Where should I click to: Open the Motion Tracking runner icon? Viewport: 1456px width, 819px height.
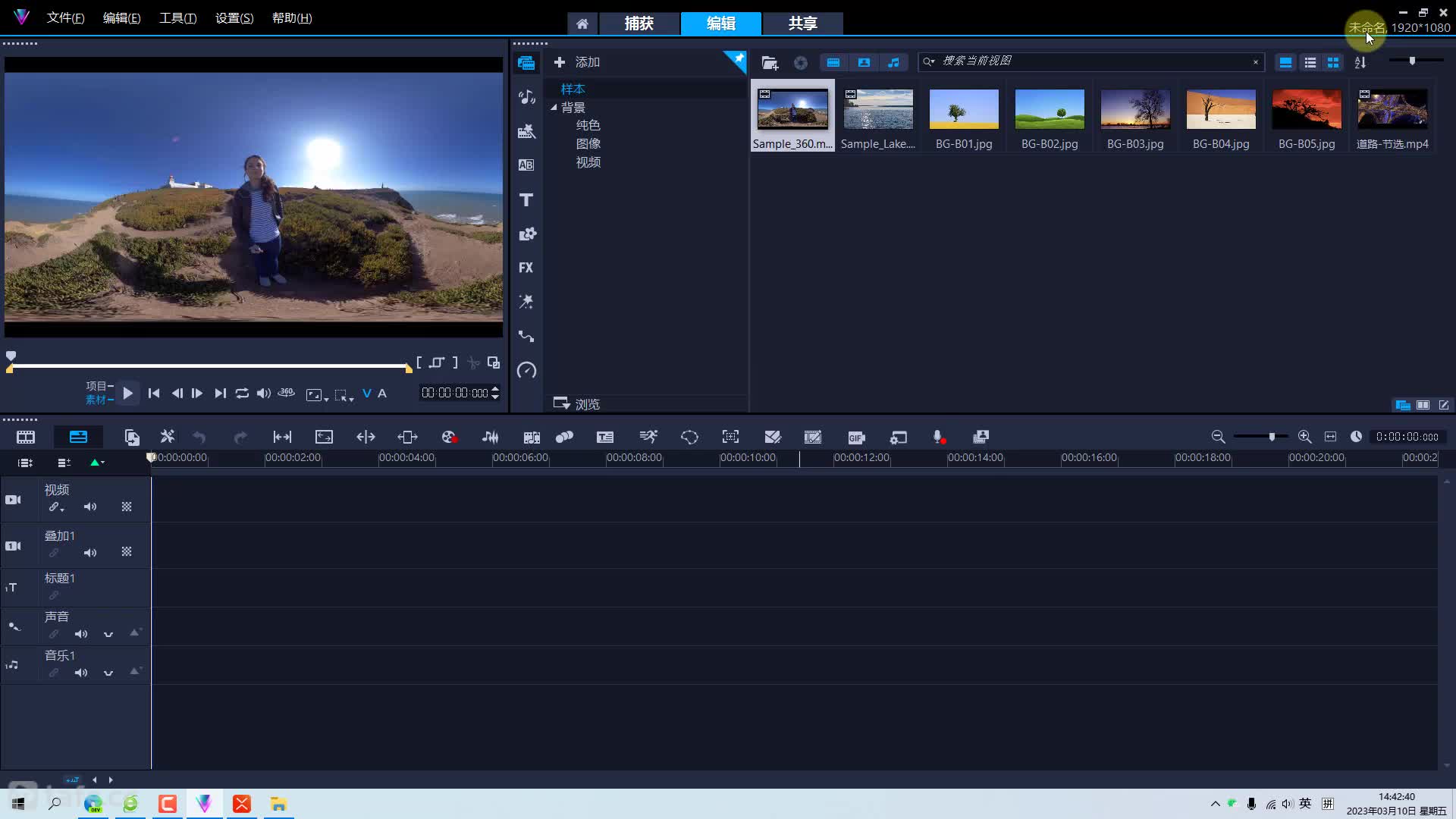click(x=648, y=437)
